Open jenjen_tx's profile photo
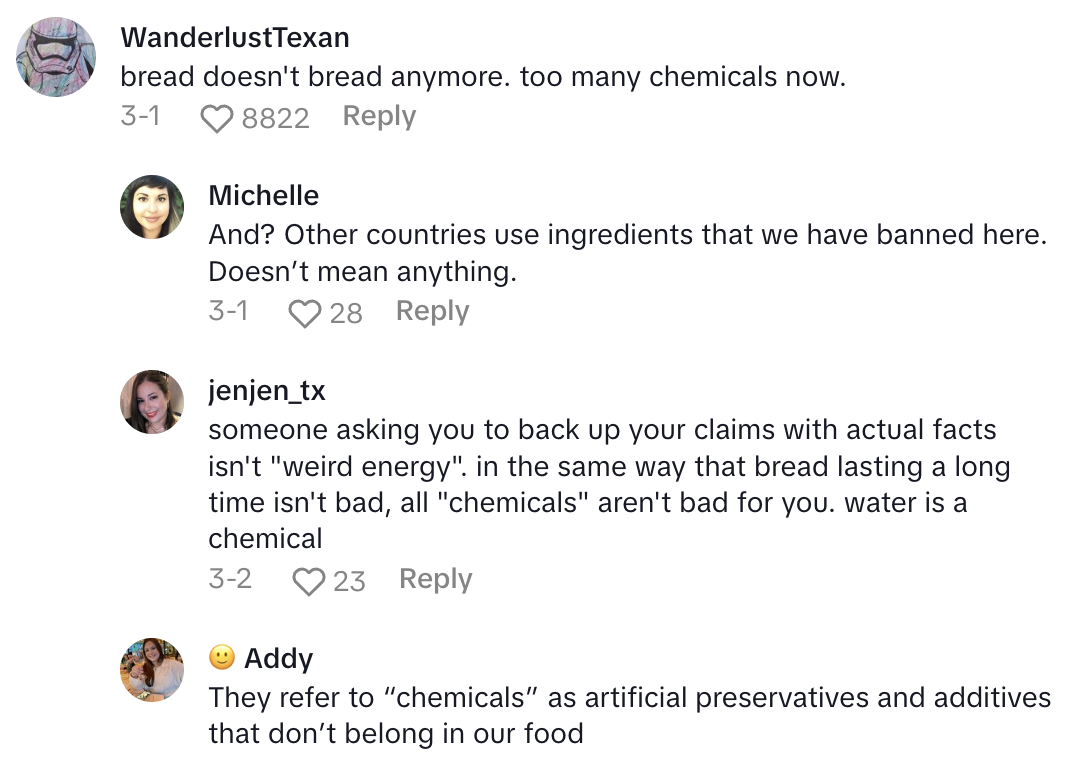 (152, 402)
